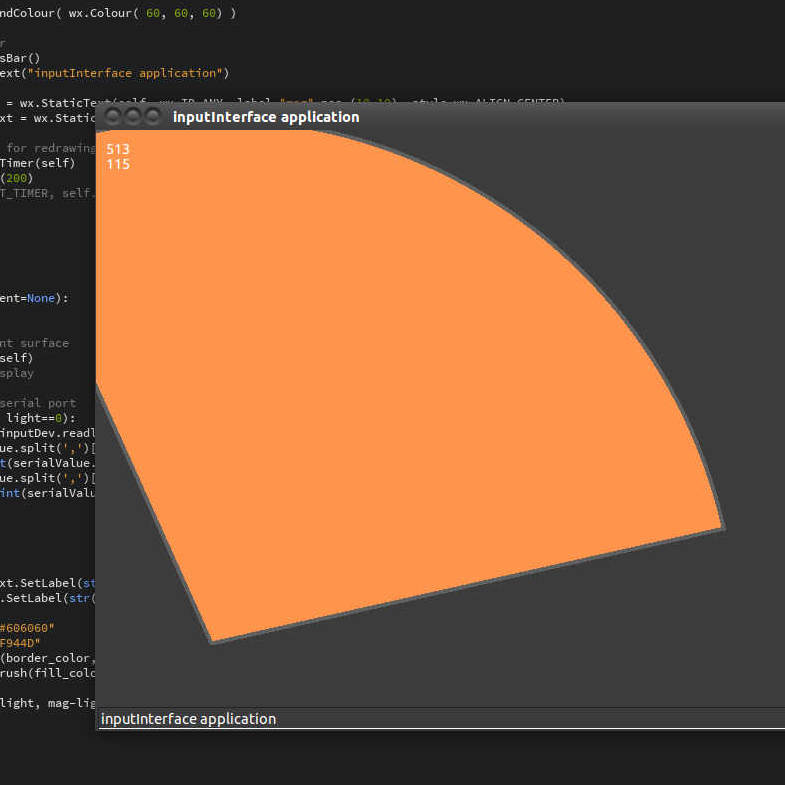Click the (200) value in editor

17,178
